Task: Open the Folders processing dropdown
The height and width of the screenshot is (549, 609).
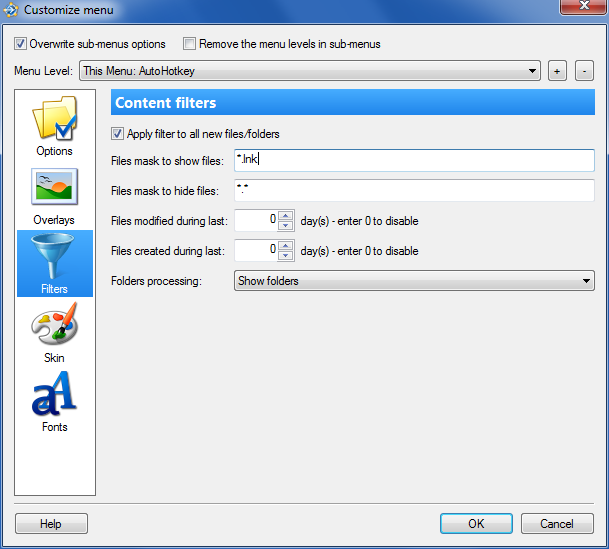Action: 586,281
